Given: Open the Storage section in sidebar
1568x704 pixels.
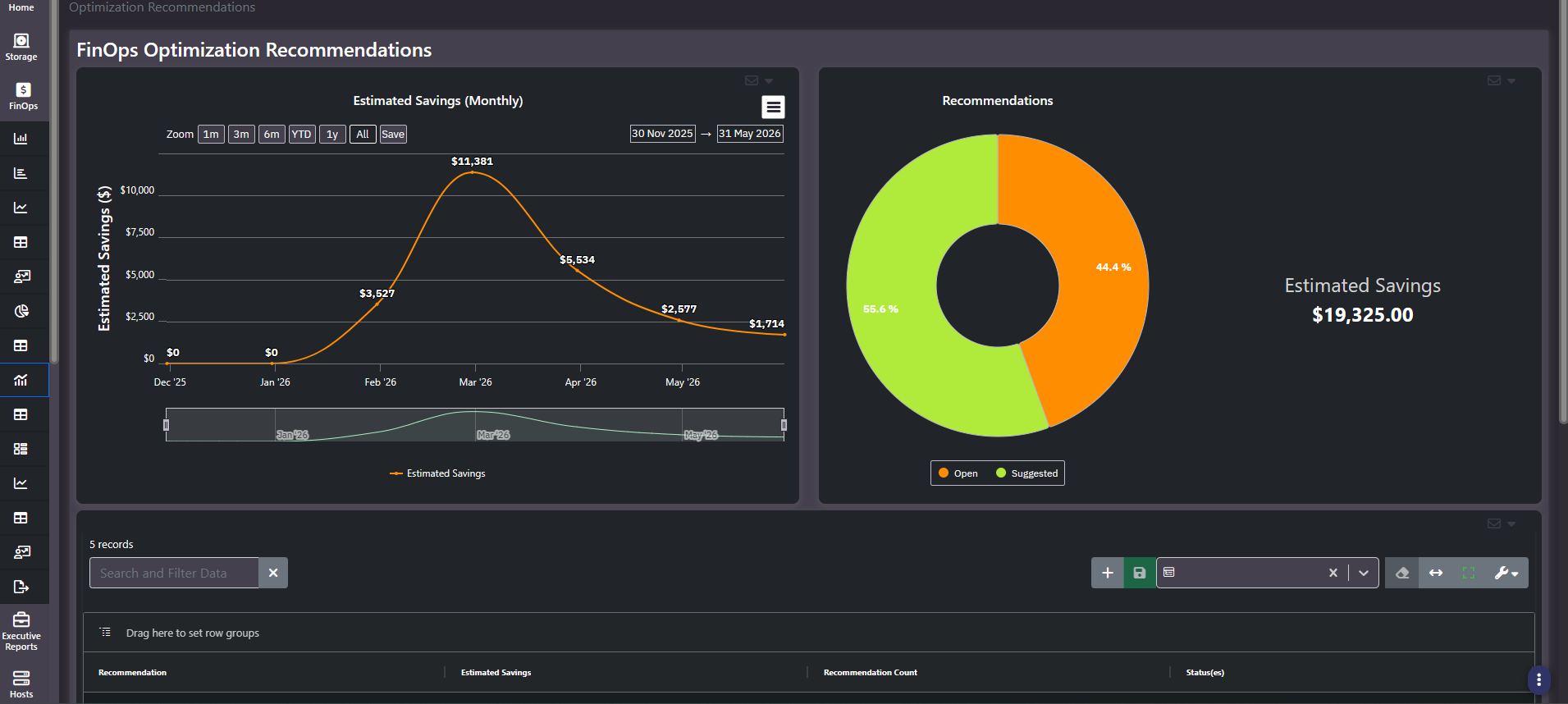Looking at the screenshot, I should [x=21, y=48].
